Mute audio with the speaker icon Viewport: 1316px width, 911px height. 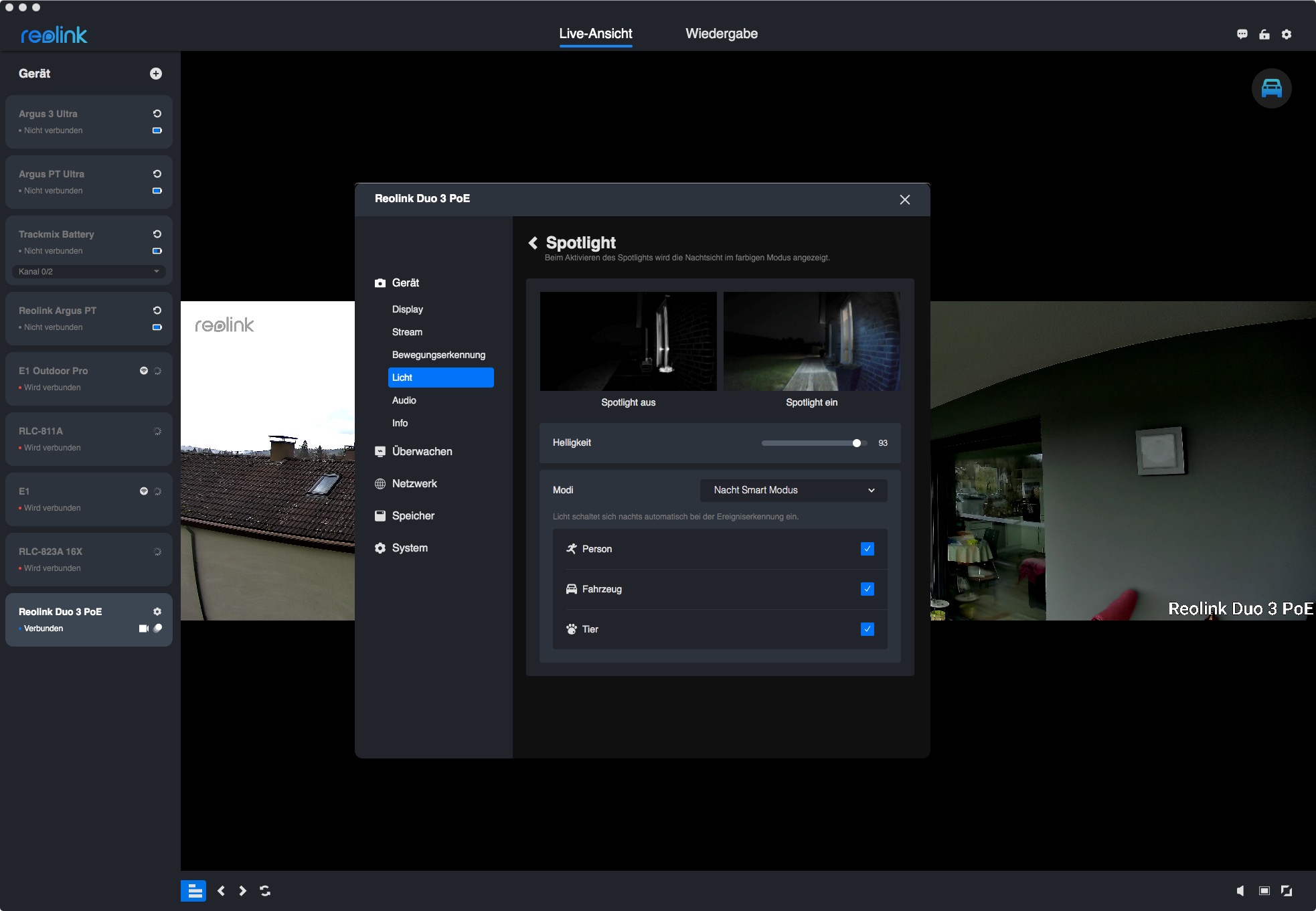coord(1240,891)
